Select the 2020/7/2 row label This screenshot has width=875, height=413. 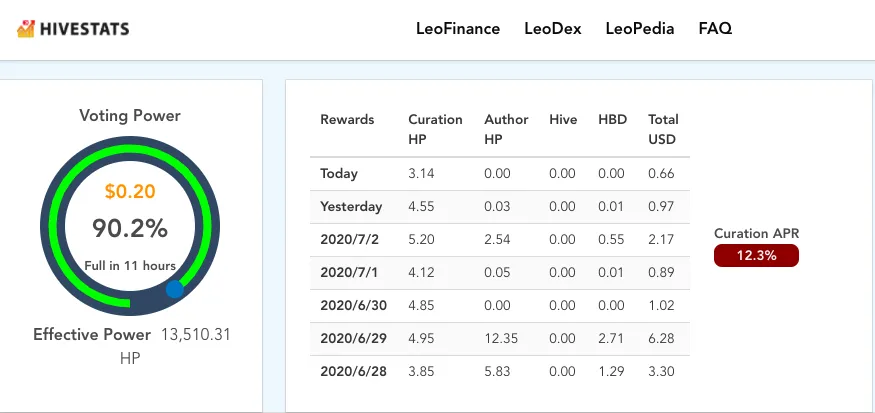pos(349,239)
